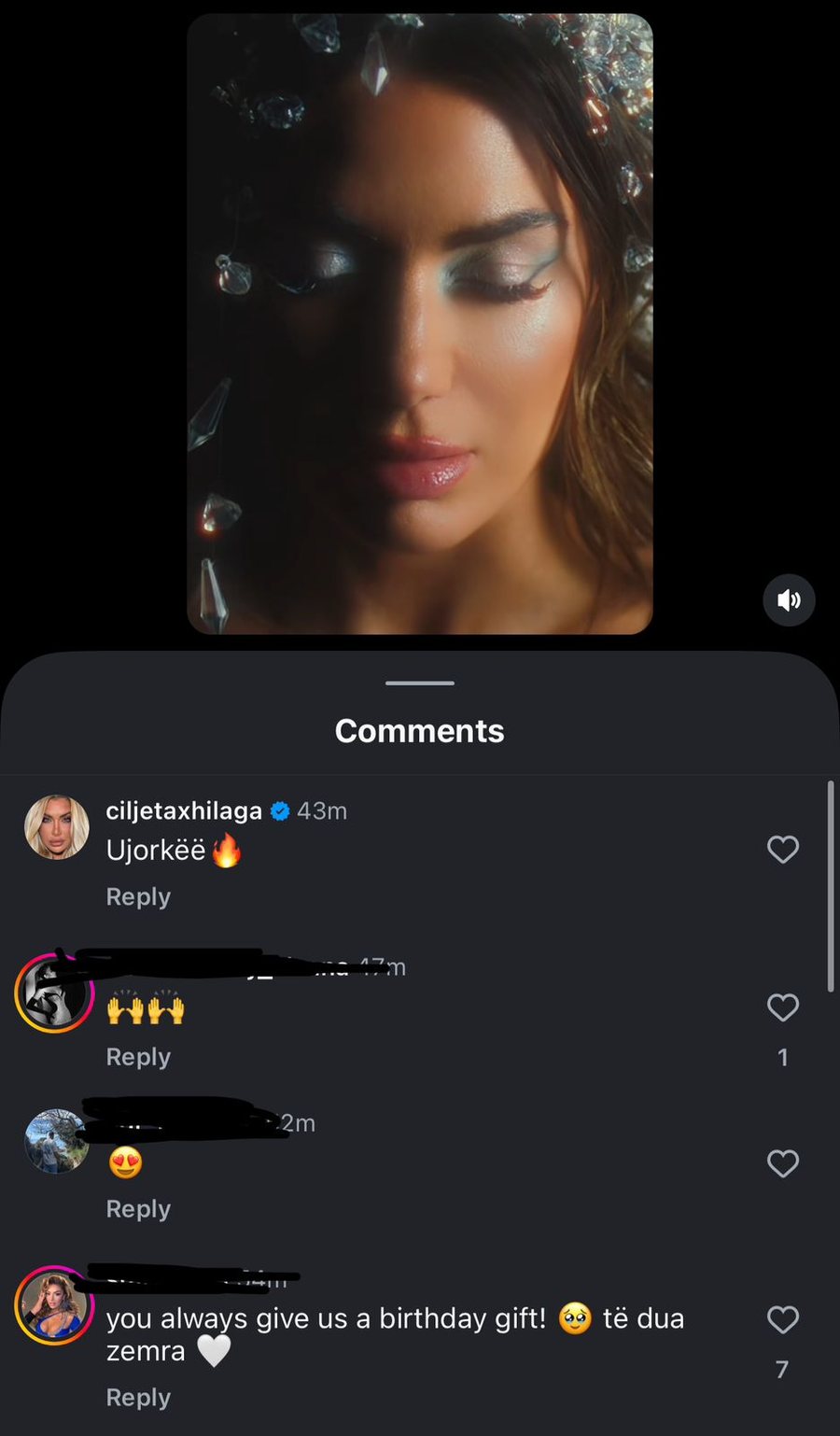Reply to the Ujorkëë comment
Screen dimensions: 840x1436
coord(138,896)
